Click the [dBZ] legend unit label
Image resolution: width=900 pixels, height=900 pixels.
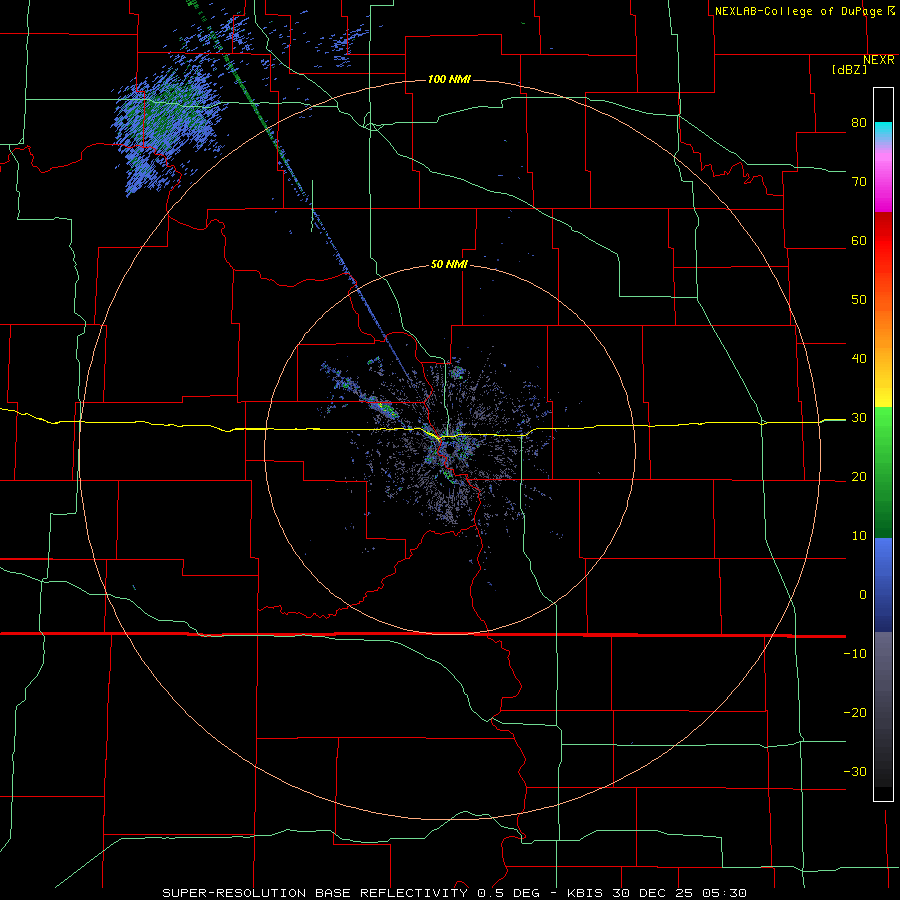coord(849,70)
